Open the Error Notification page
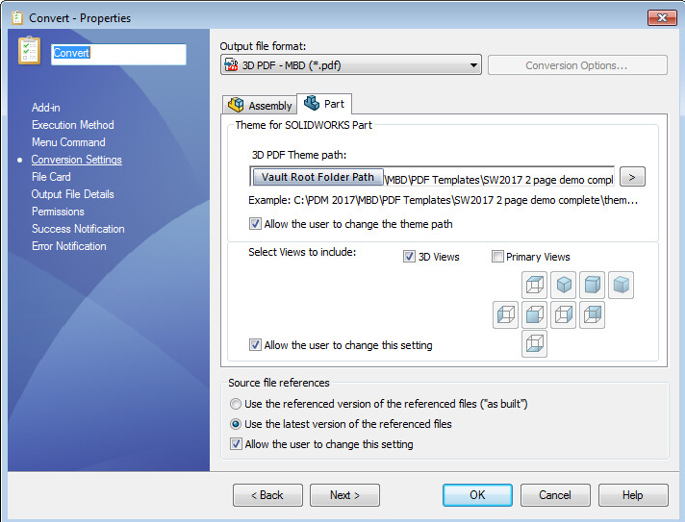The width and height of the screenshot is (685, 522). pos(69,246)
